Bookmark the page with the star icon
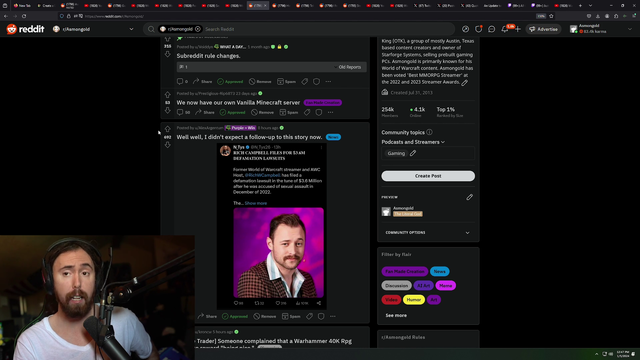640x360 pixels. pos(551,16)
